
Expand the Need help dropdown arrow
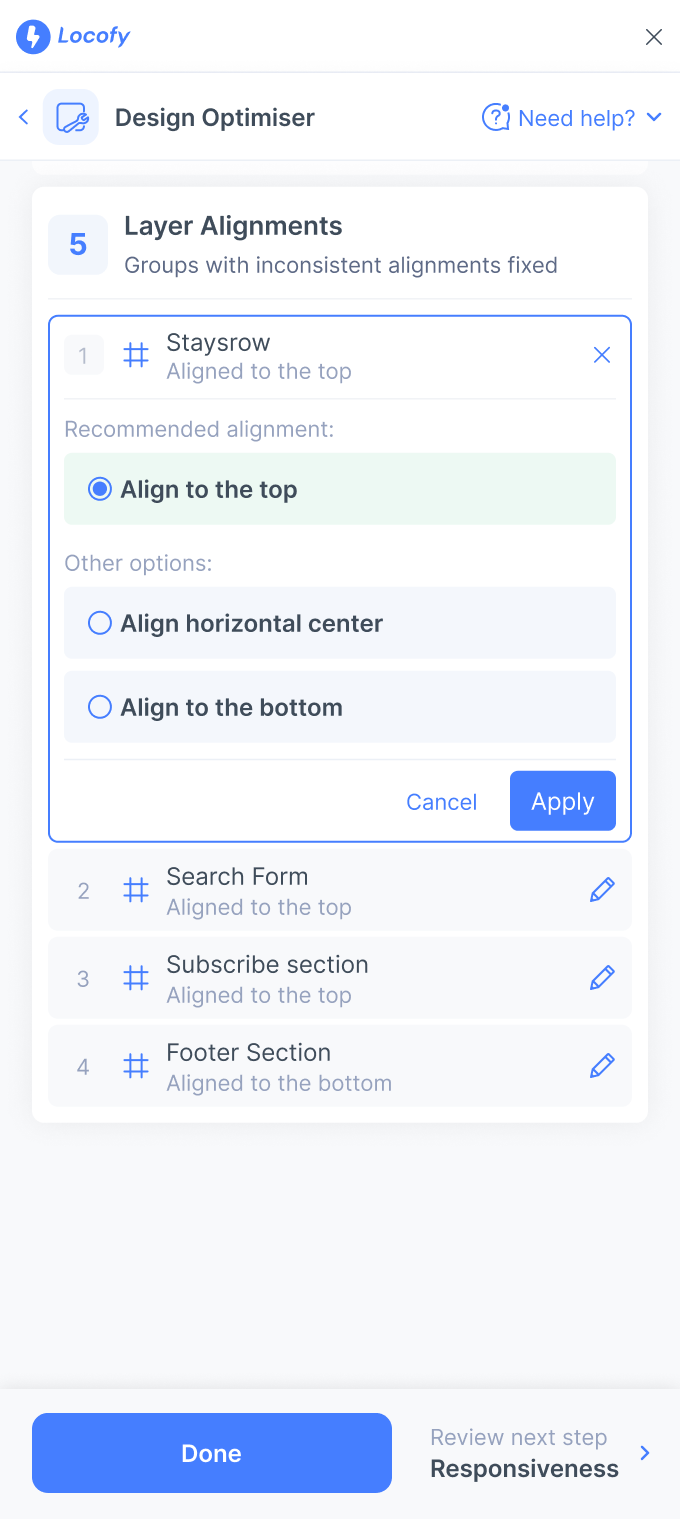(654, 117)
